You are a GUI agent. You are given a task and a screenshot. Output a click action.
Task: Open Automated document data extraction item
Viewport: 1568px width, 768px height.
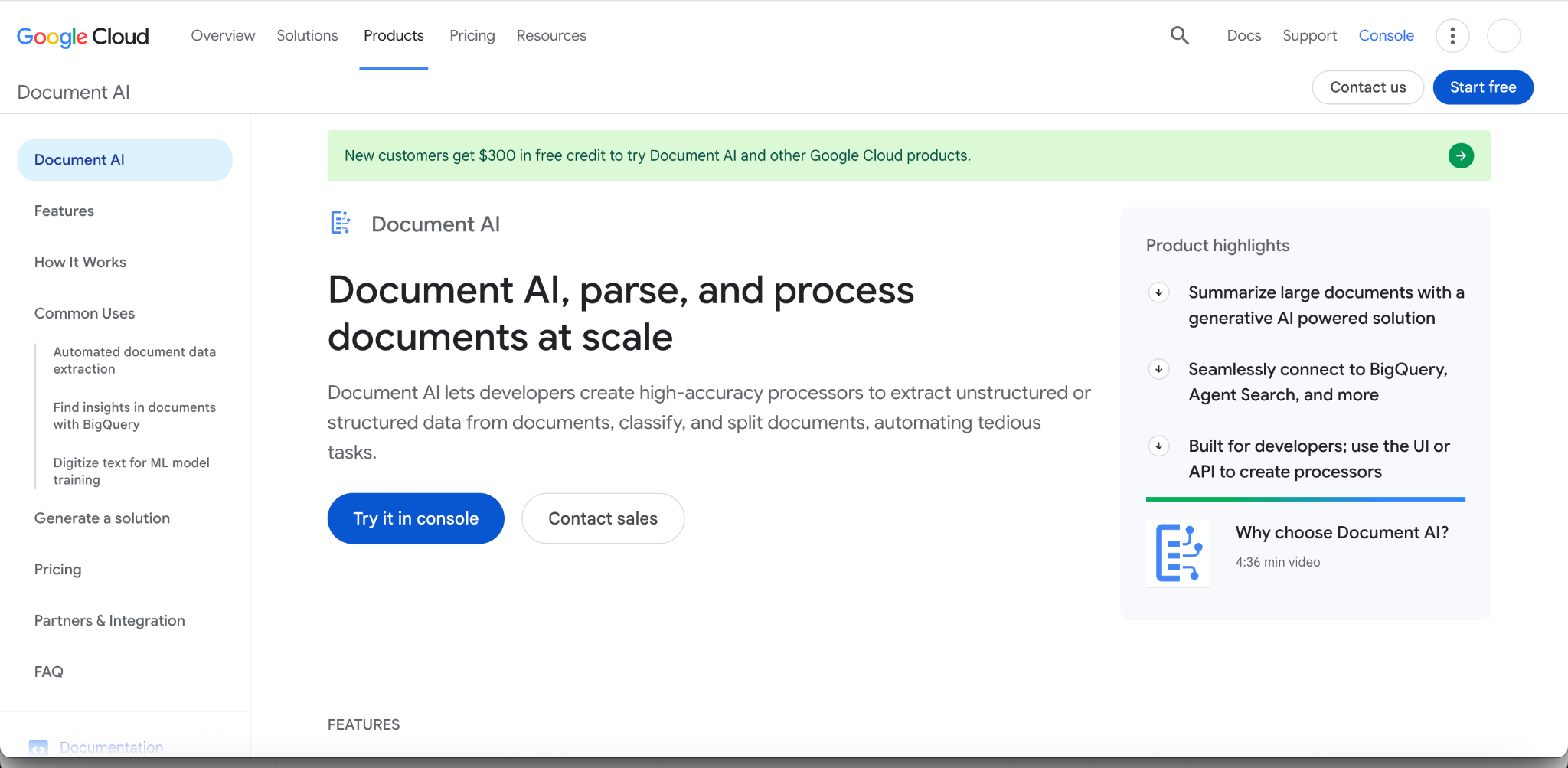135,361
